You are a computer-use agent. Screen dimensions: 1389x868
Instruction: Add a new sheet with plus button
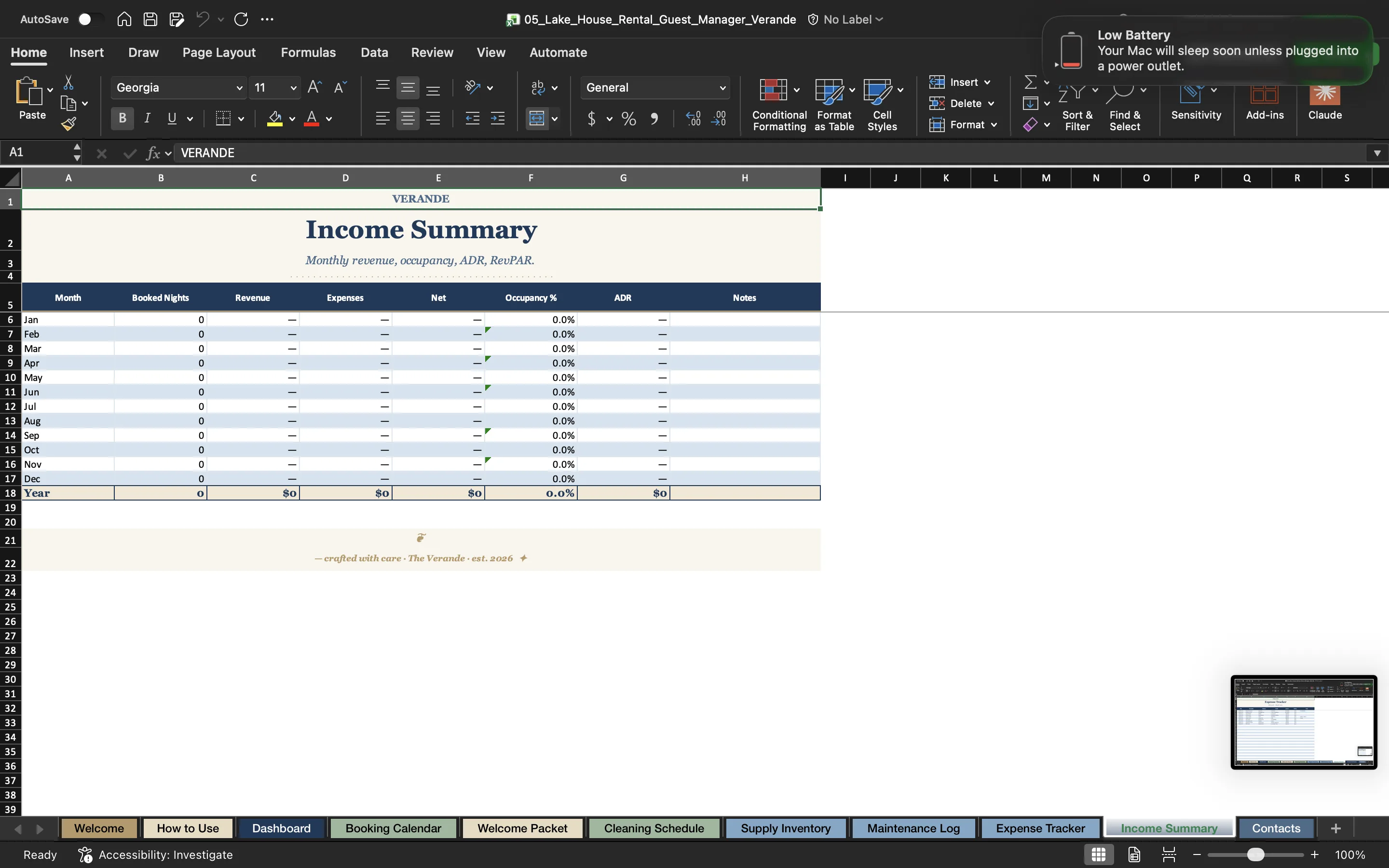point(1335,828)
